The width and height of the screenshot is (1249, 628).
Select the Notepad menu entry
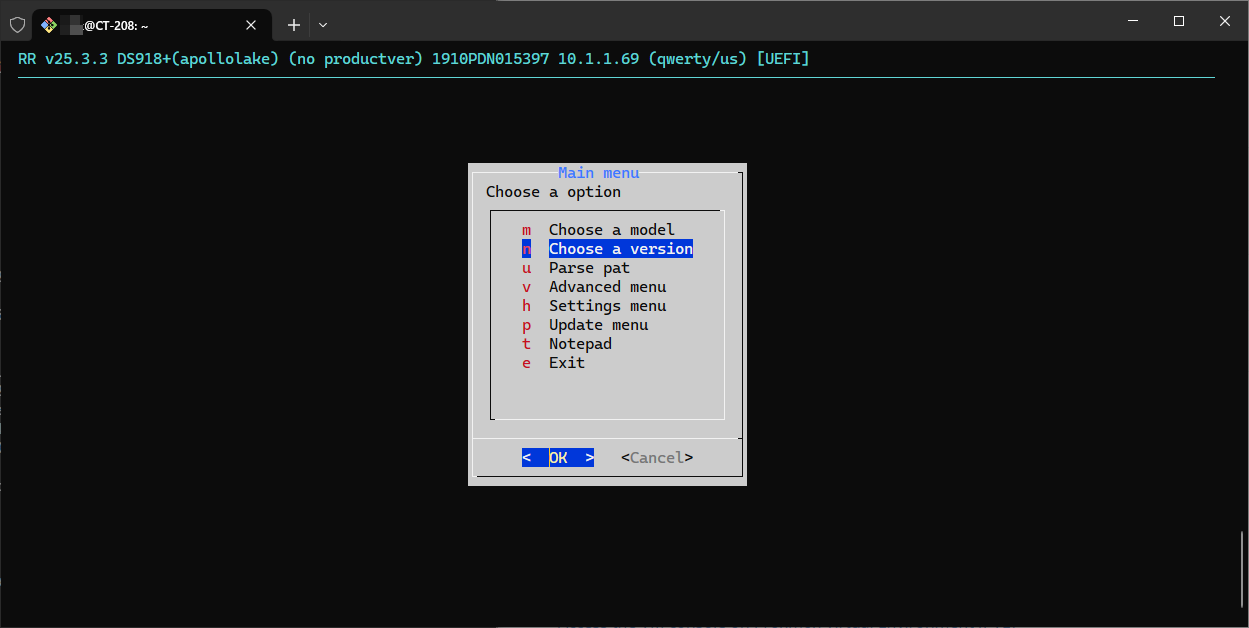click(580, 344)
